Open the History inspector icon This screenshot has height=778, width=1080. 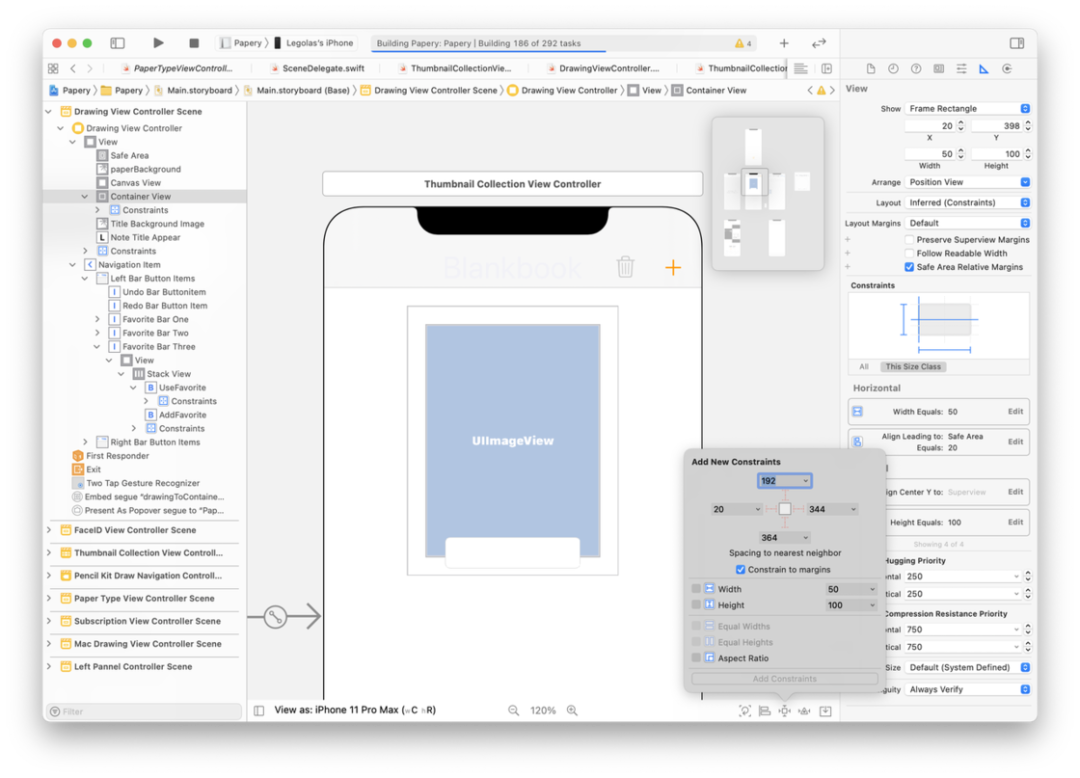click(x=893, y=69)
